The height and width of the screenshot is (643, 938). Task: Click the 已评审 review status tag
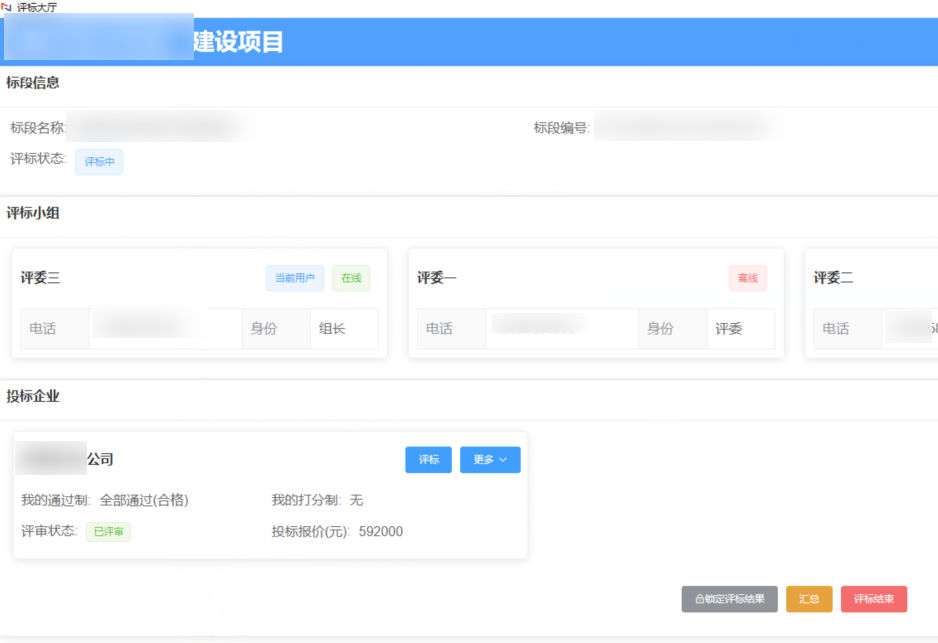[x=108, y=532]
